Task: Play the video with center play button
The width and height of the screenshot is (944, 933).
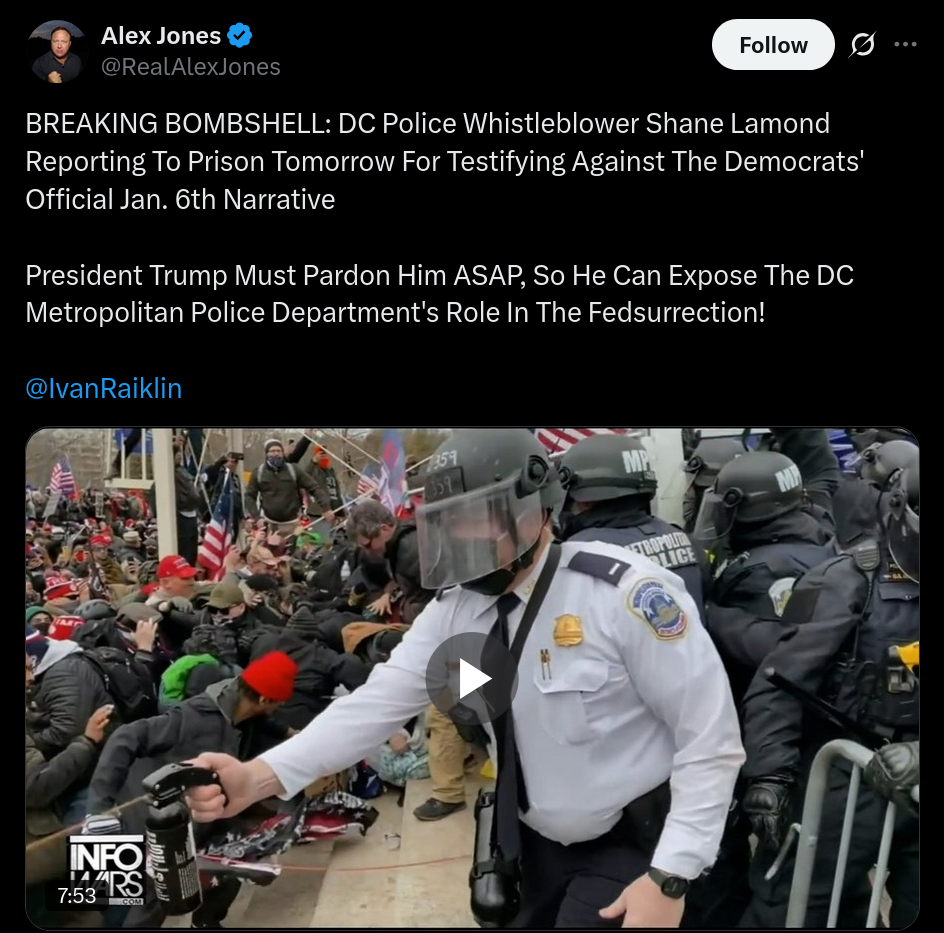Action: point(472,678)
